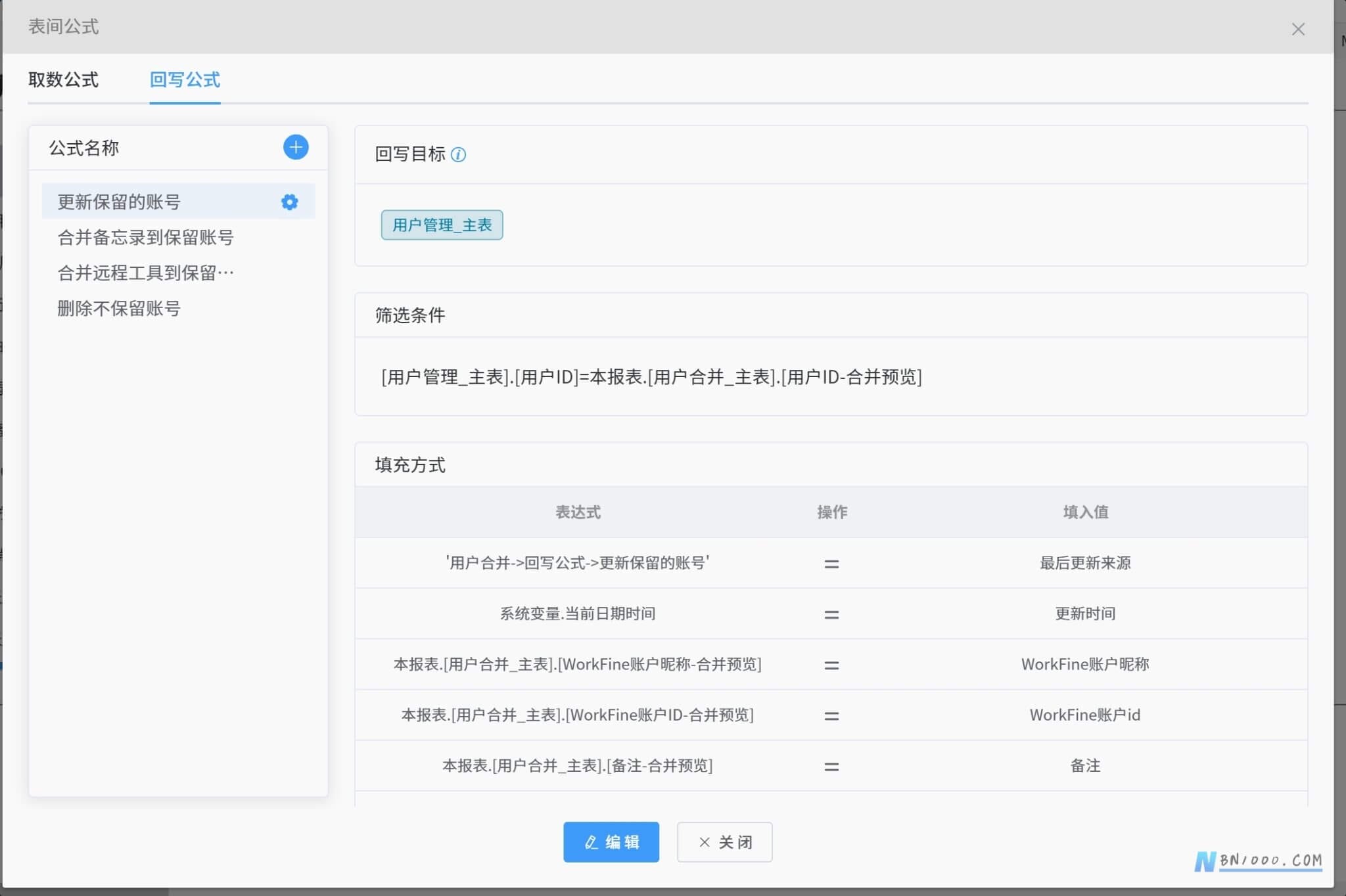Close the 表间公式 dialog with the X
Image resolution: width=1346 pixels, height=896 pixels.
[1298, 29]
